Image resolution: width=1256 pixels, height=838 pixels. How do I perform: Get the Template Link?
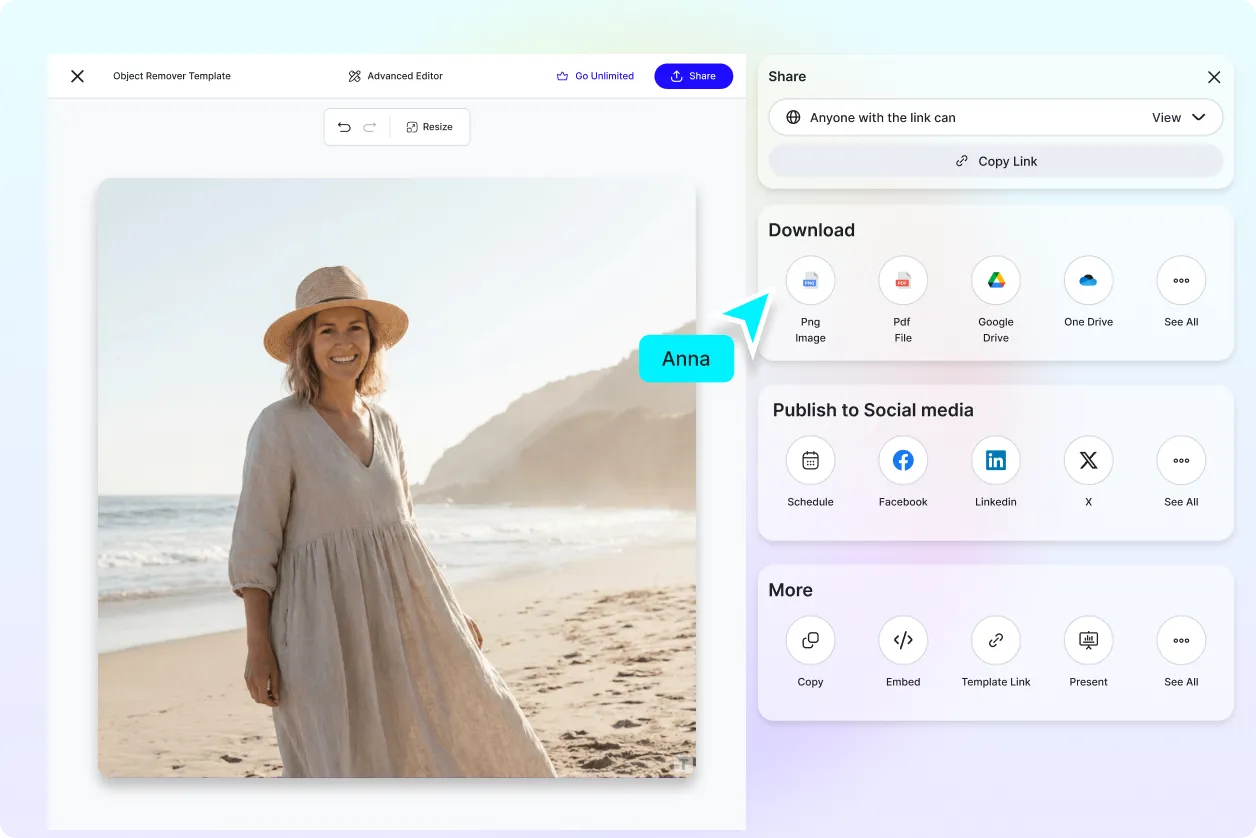[995, 640]
